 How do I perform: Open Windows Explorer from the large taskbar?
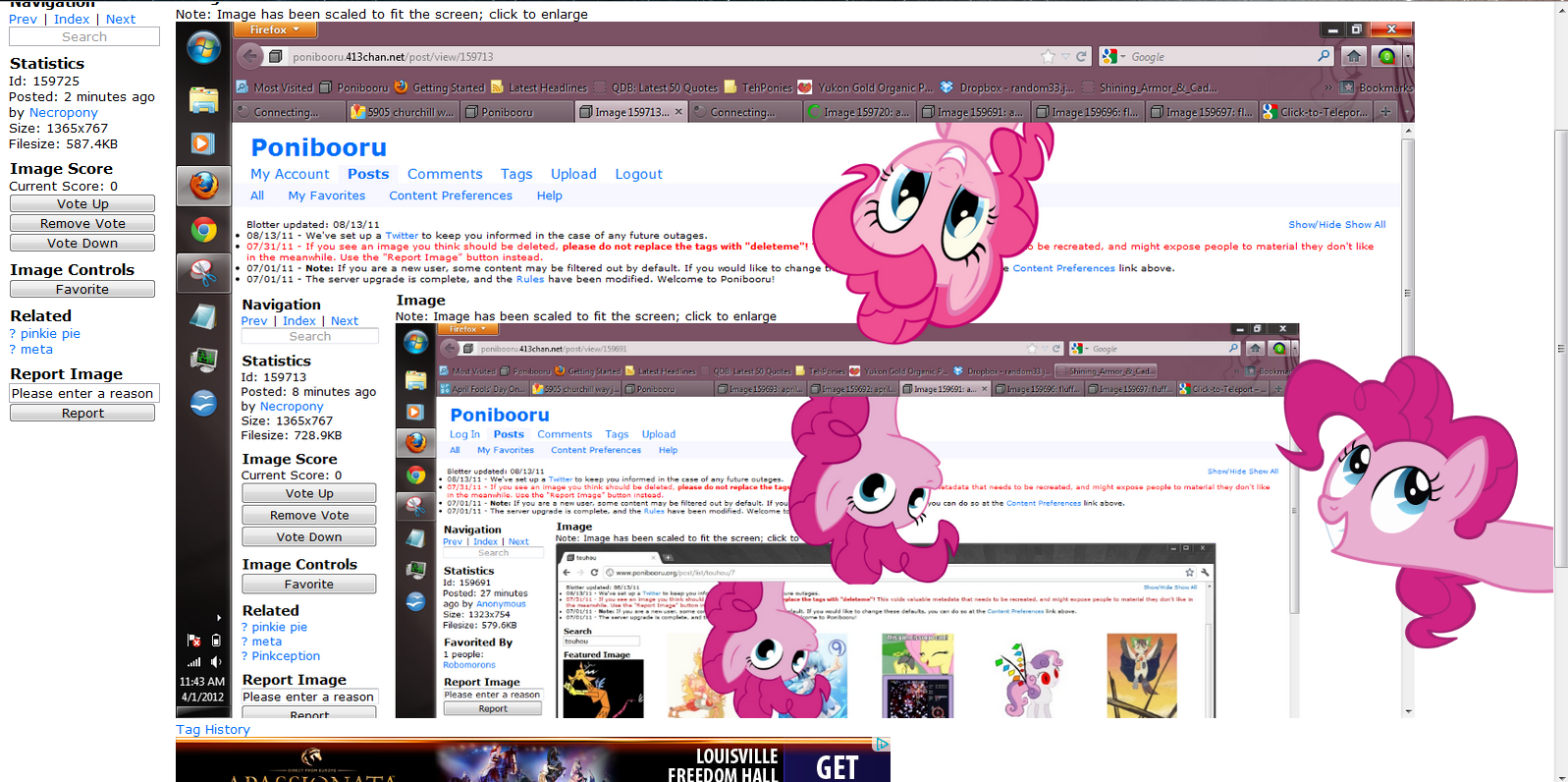point(203,99)
